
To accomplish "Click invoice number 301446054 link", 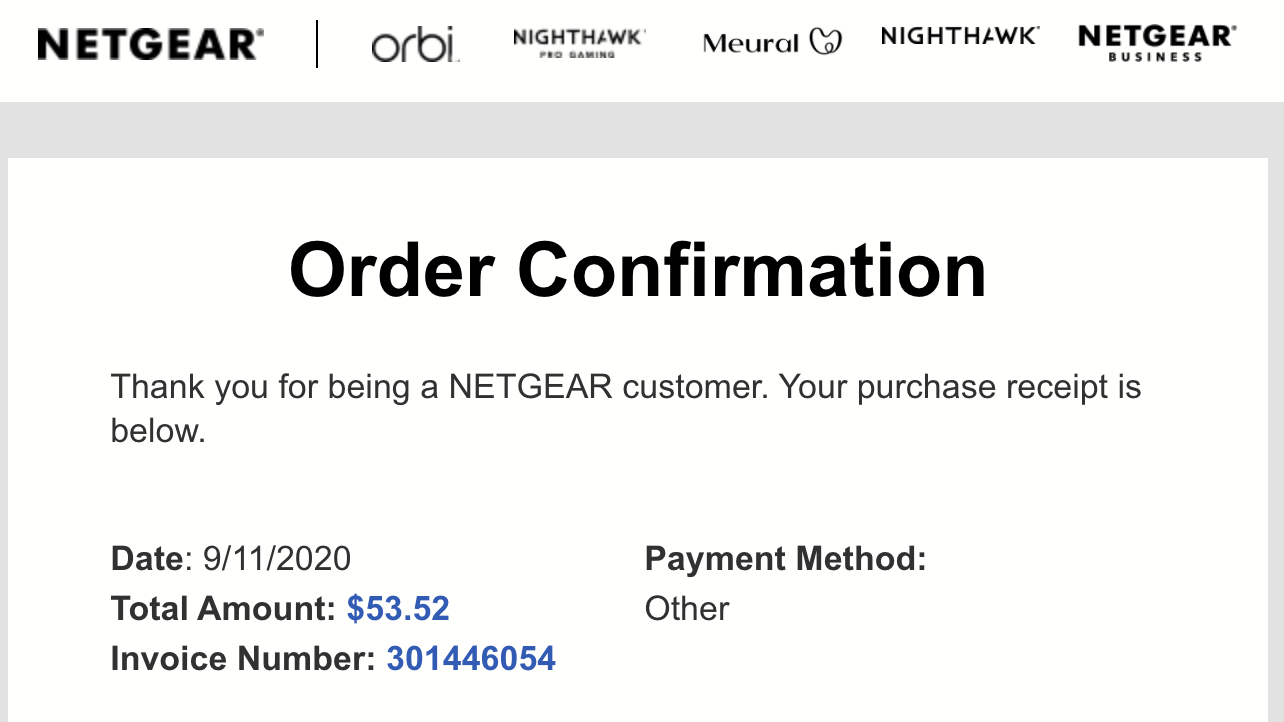I will [471, 659].
